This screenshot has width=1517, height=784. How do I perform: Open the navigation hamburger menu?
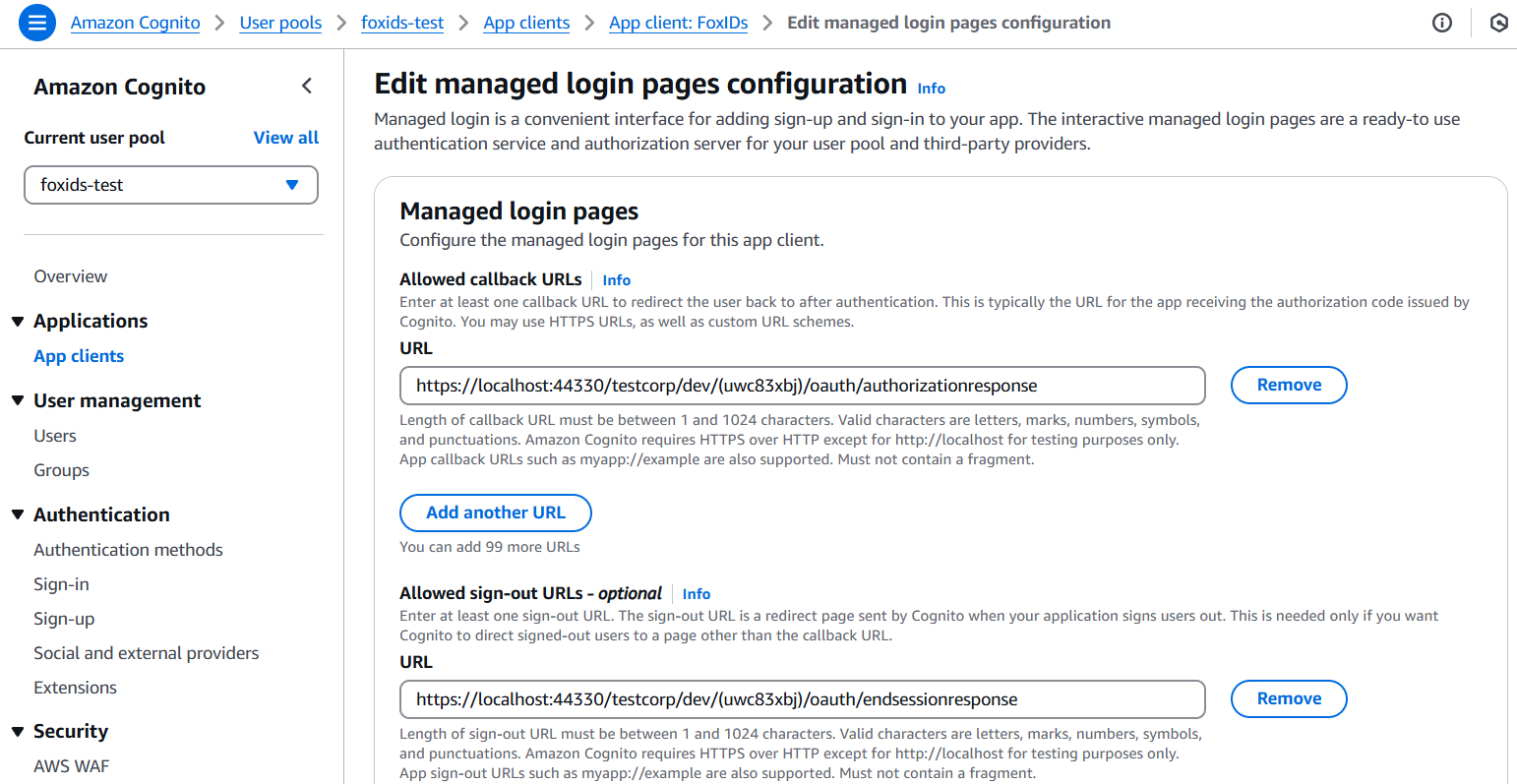click(36, 22)
